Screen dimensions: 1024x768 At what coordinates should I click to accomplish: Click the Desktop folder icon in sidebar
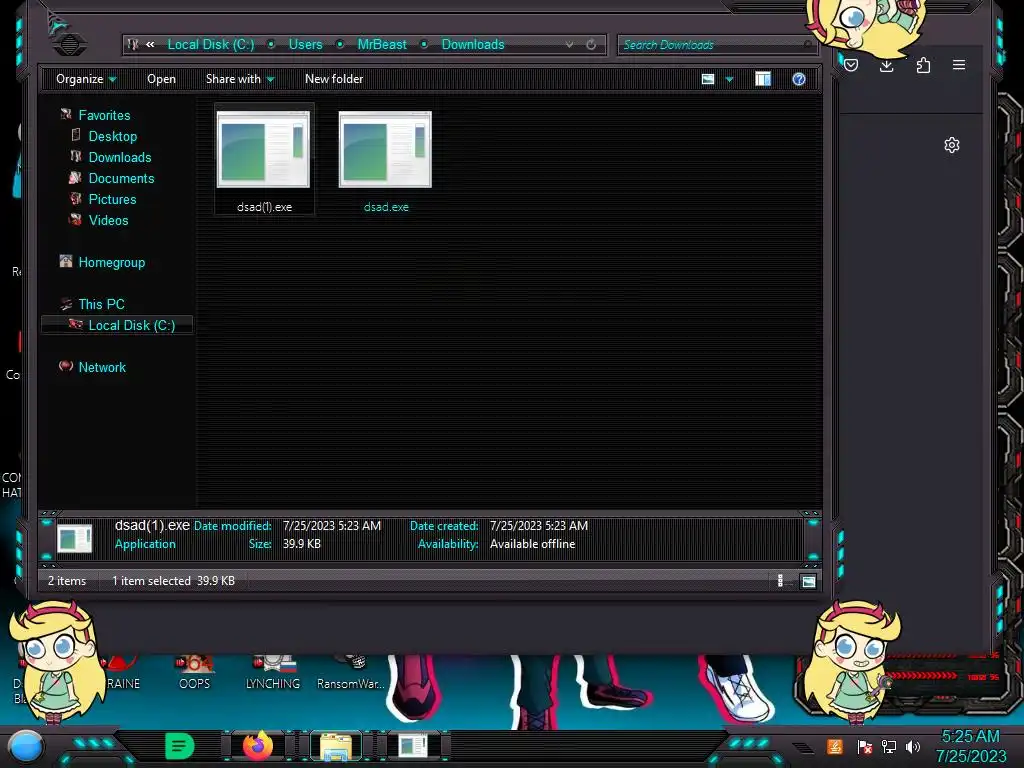(x=76, y=135)
